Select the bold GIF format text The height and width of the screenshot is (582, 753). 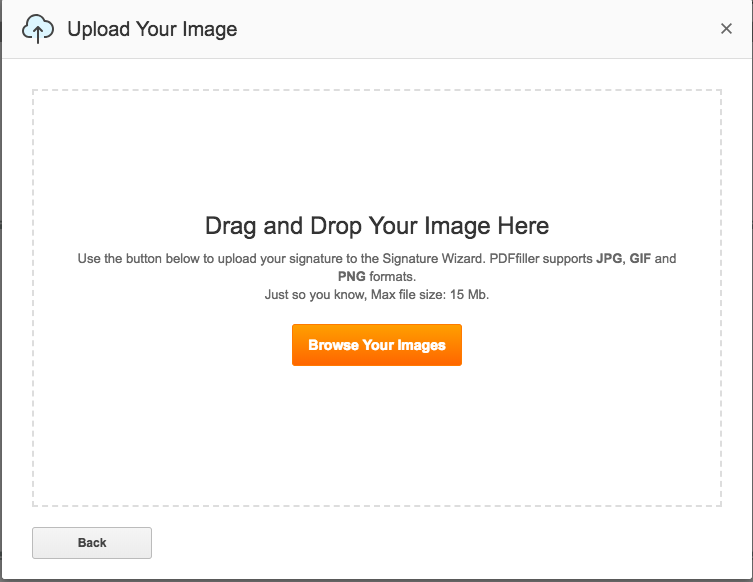coord(640,259)
